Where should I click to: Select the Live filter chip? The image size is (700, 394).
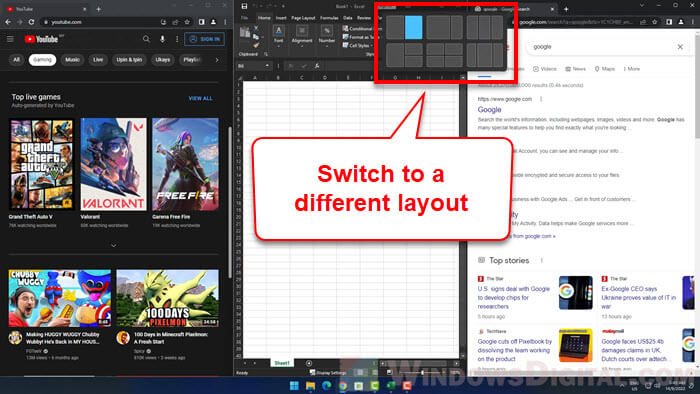click(x=98, y=60)
